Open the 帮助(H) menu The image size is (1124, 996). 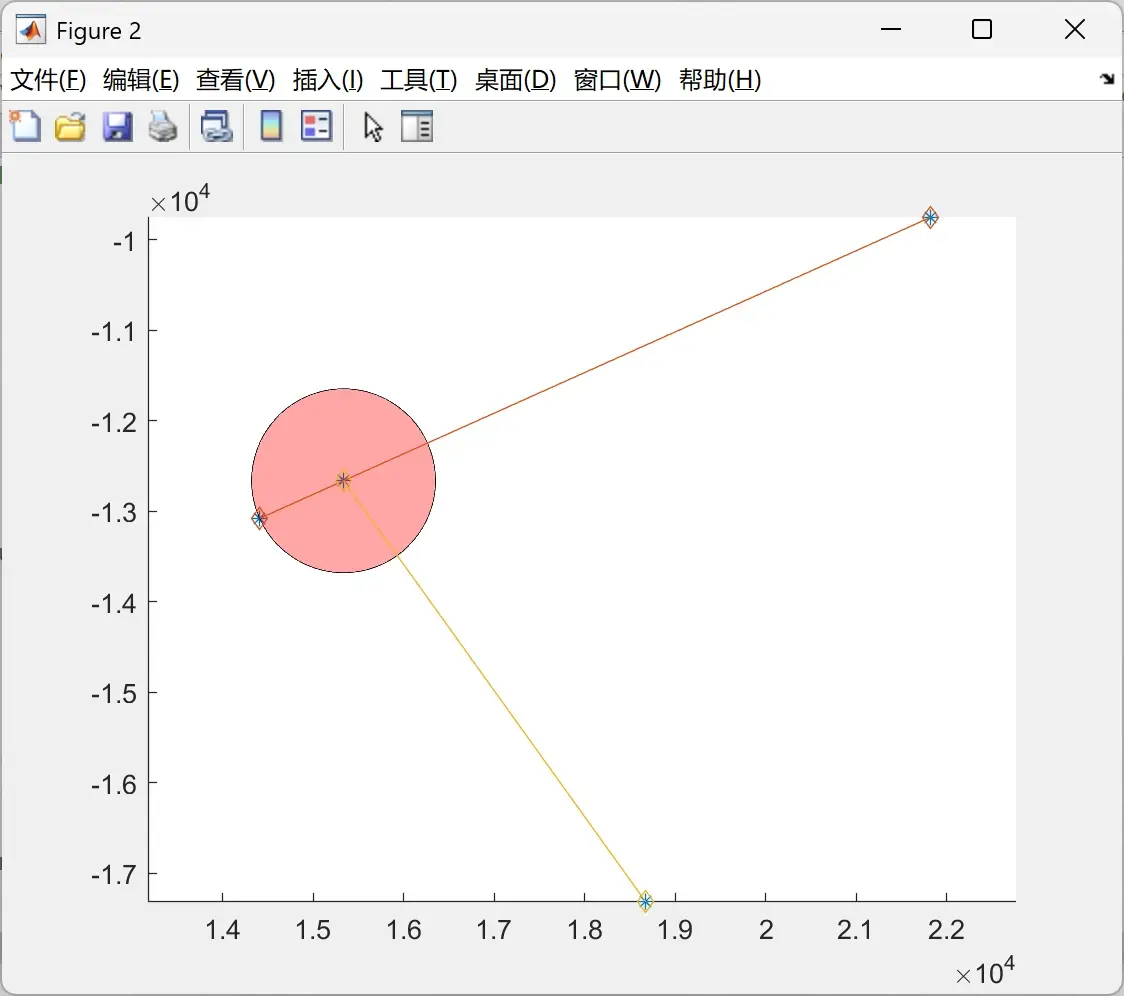click(x=720, y=80)
